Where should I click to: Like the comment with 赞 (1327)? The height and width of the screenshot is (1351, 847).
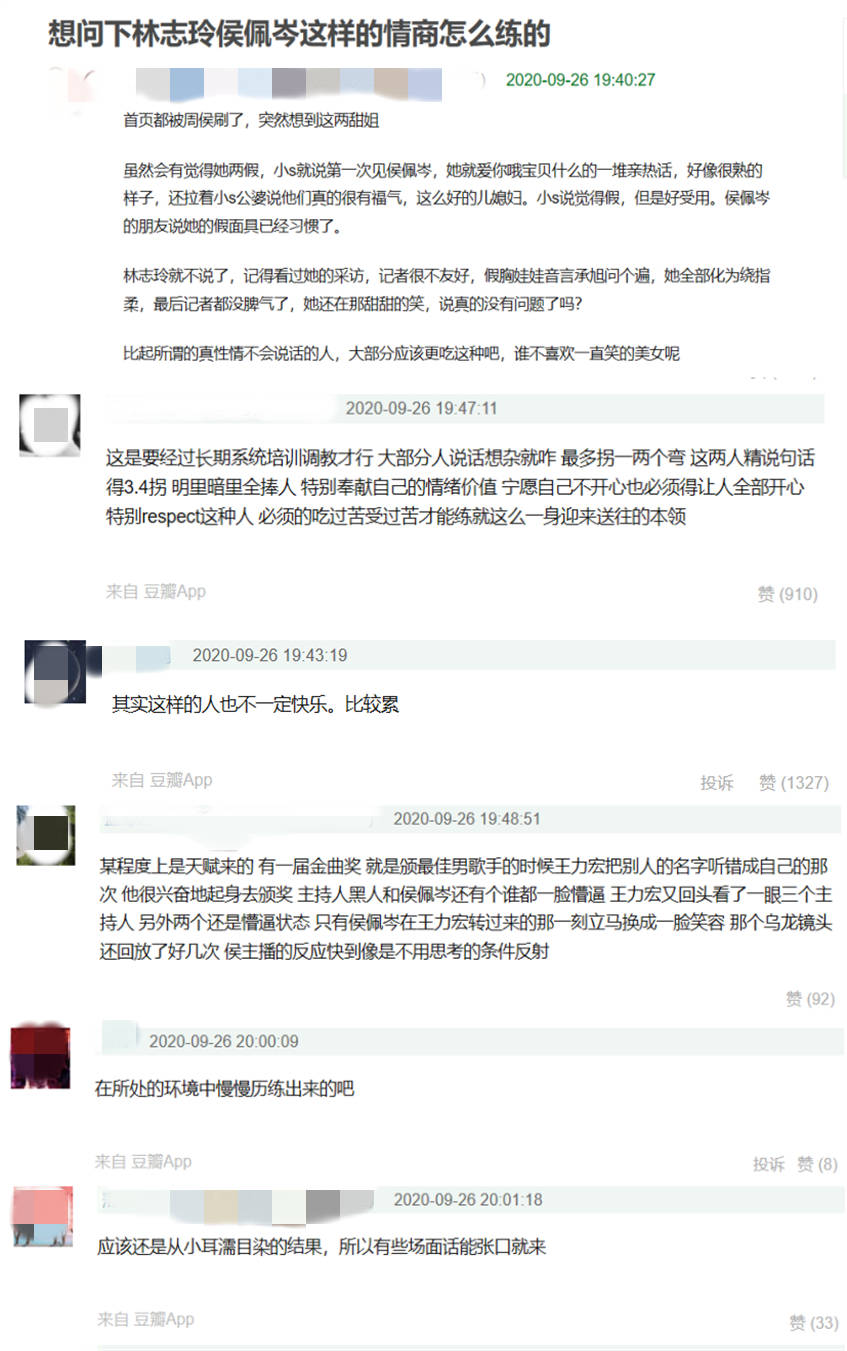click(x=794, y=782)
